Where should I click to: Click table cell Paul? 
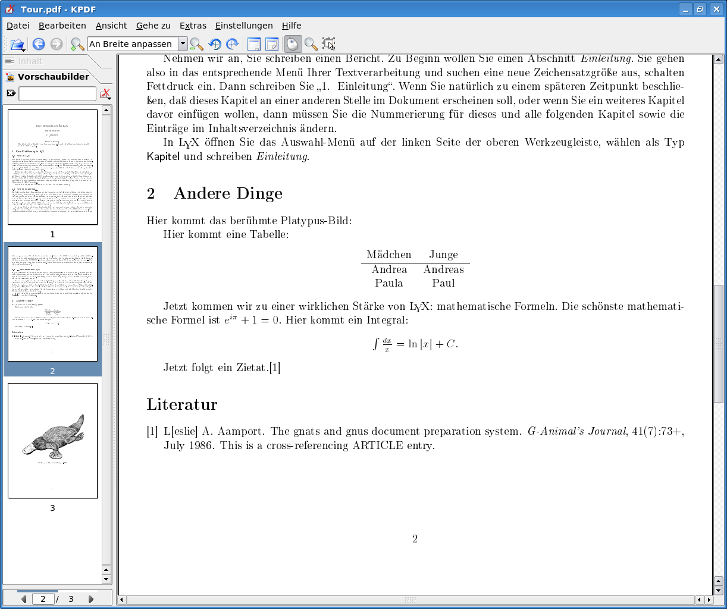coord(444,283)
